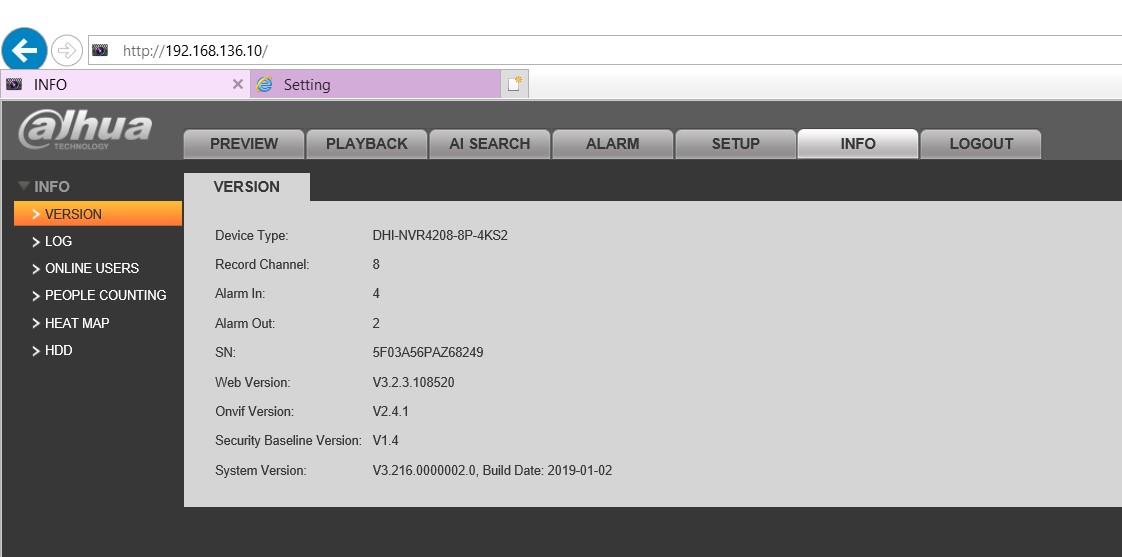The height and width of the screenshot is (557, 1122).
Task: Click the browser Forward arrow button
Action: pyautogui.click(x=67, y=50)
